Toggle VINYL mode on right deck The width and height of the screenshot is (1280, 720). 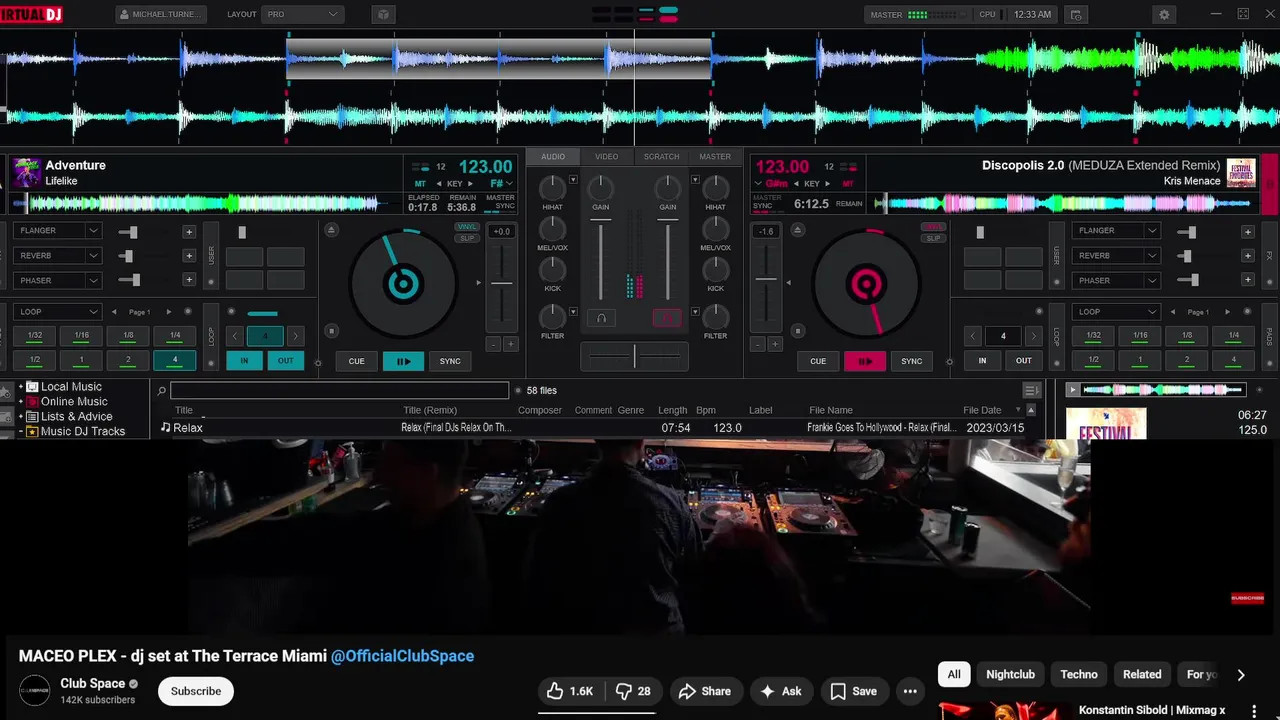click(x=934, y=227)
